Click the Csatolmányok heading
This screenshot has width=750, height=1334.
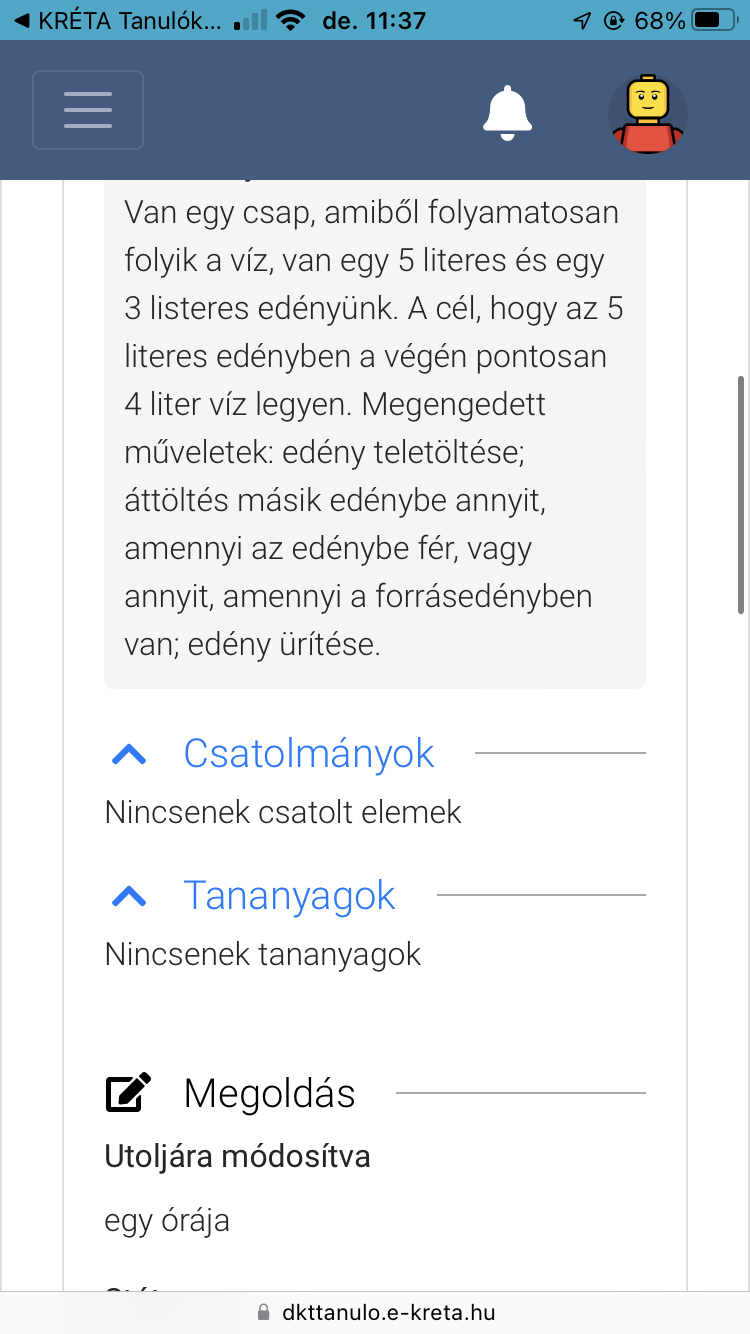[309, 754]
